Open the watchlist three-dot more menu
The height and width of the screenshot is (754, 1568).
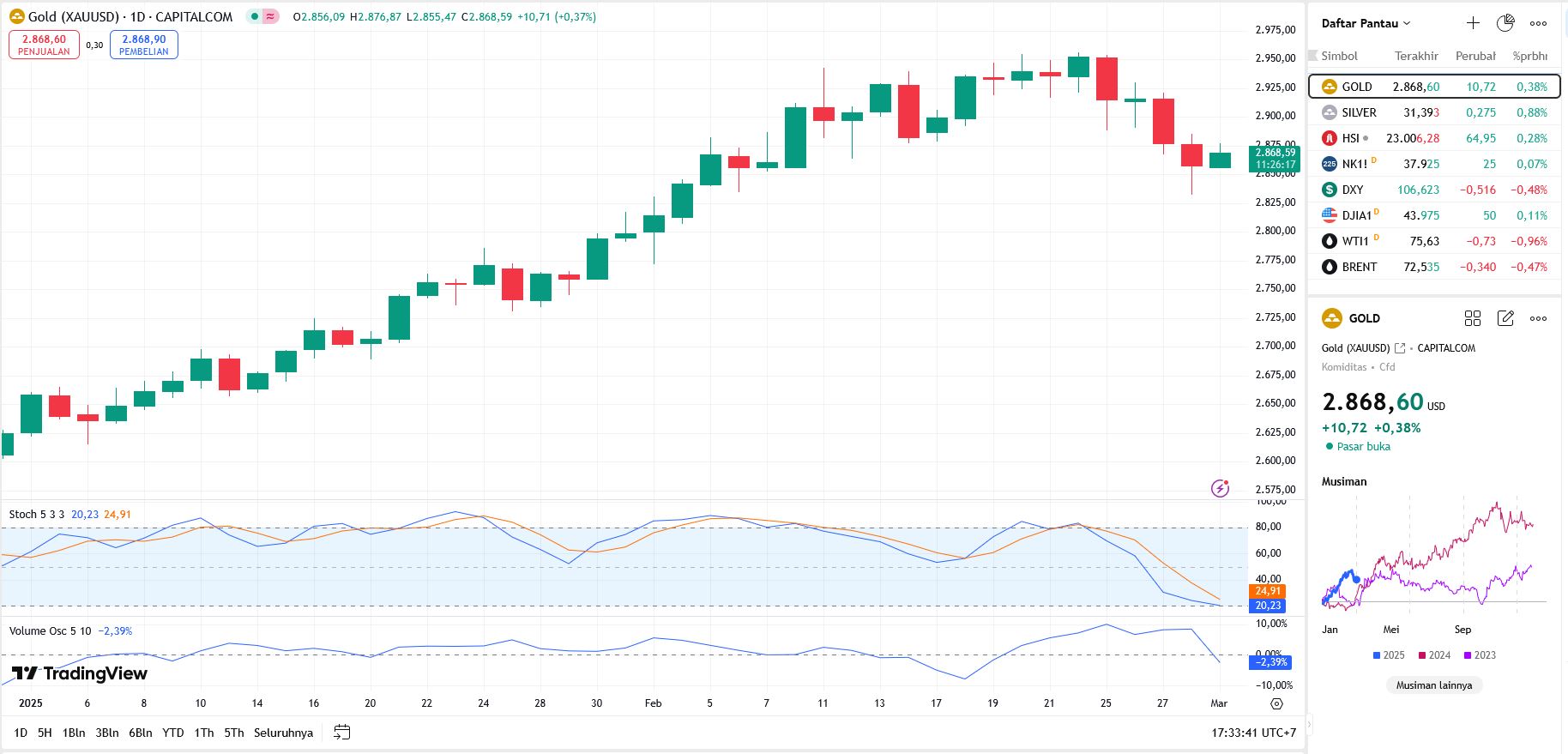click(x=1539, y=23)
